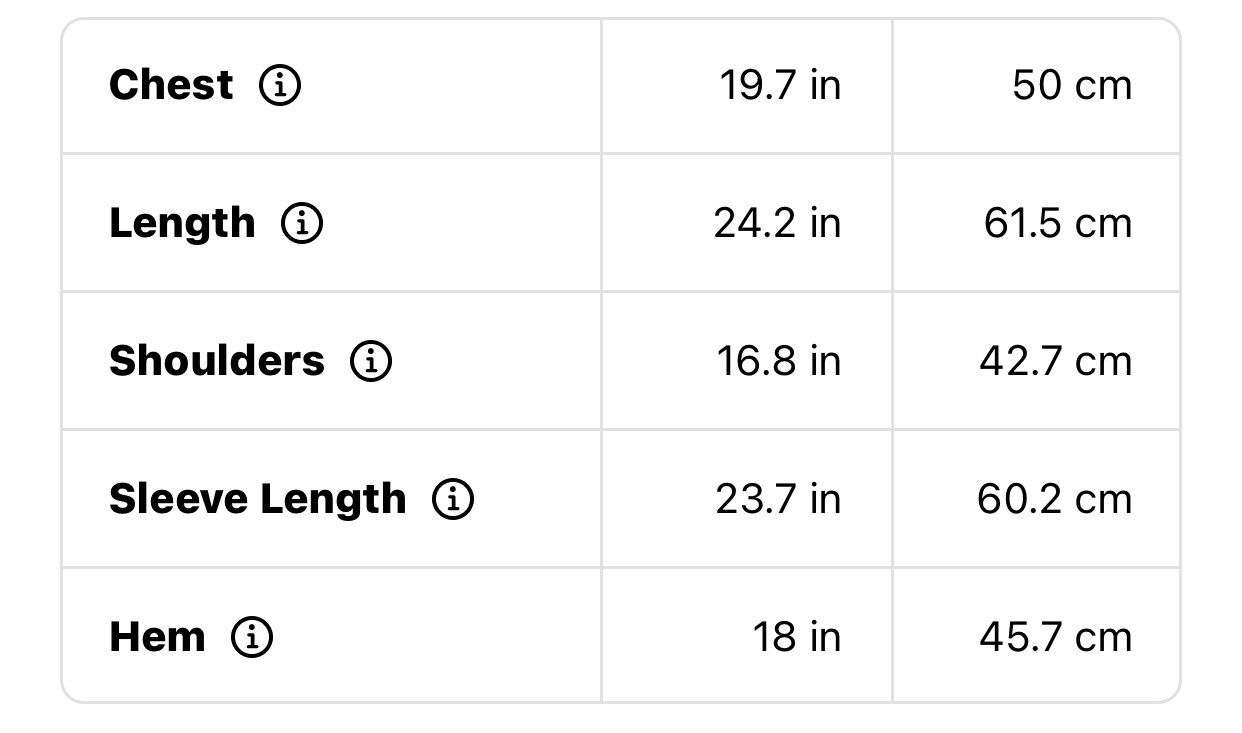Click the Sleeve Length label
The width and height of the screenshot is (1242, 733).
[258, 499]
